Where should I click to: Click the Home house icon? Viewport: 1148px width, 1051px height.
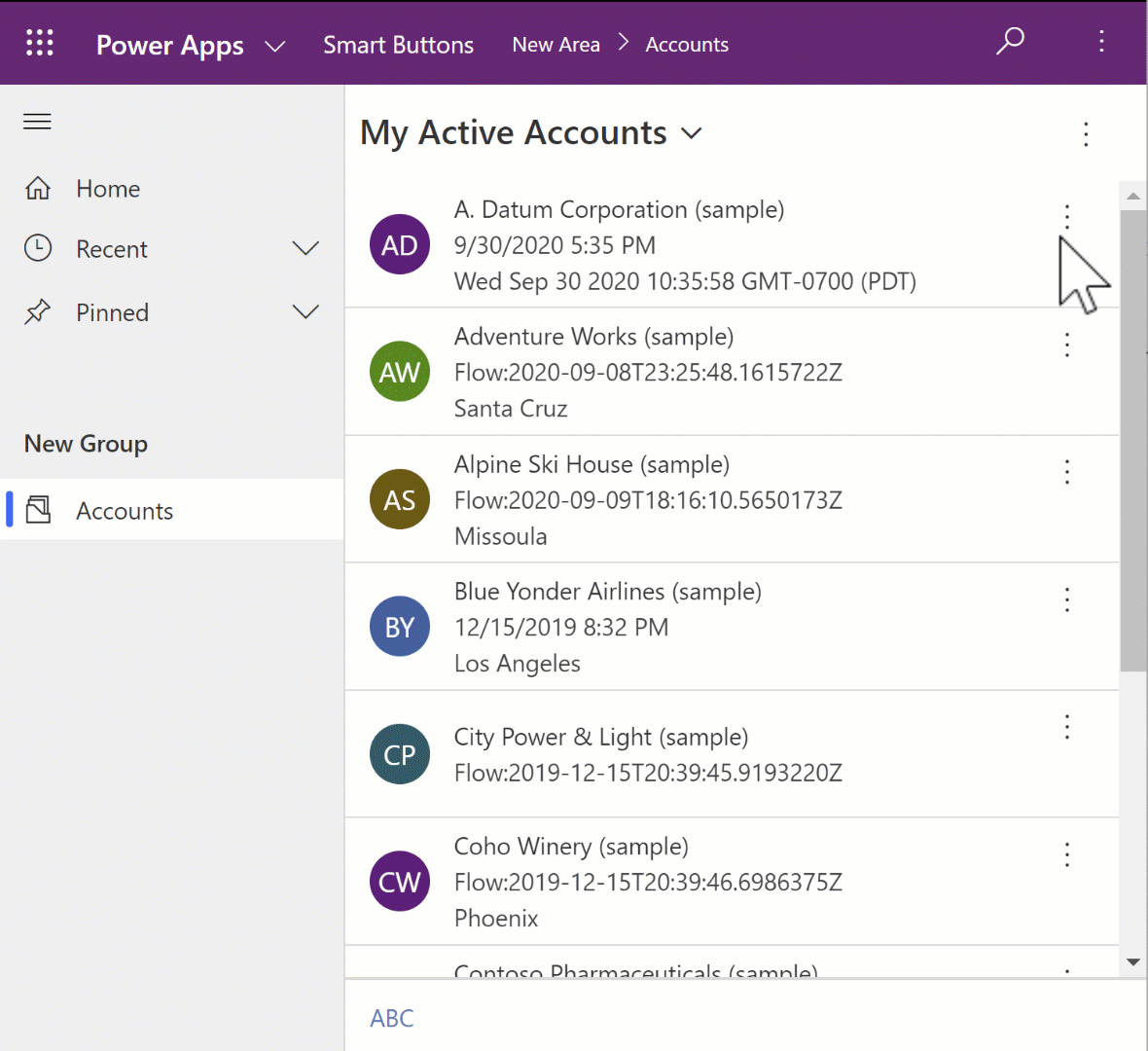click(x=38, y=188)
